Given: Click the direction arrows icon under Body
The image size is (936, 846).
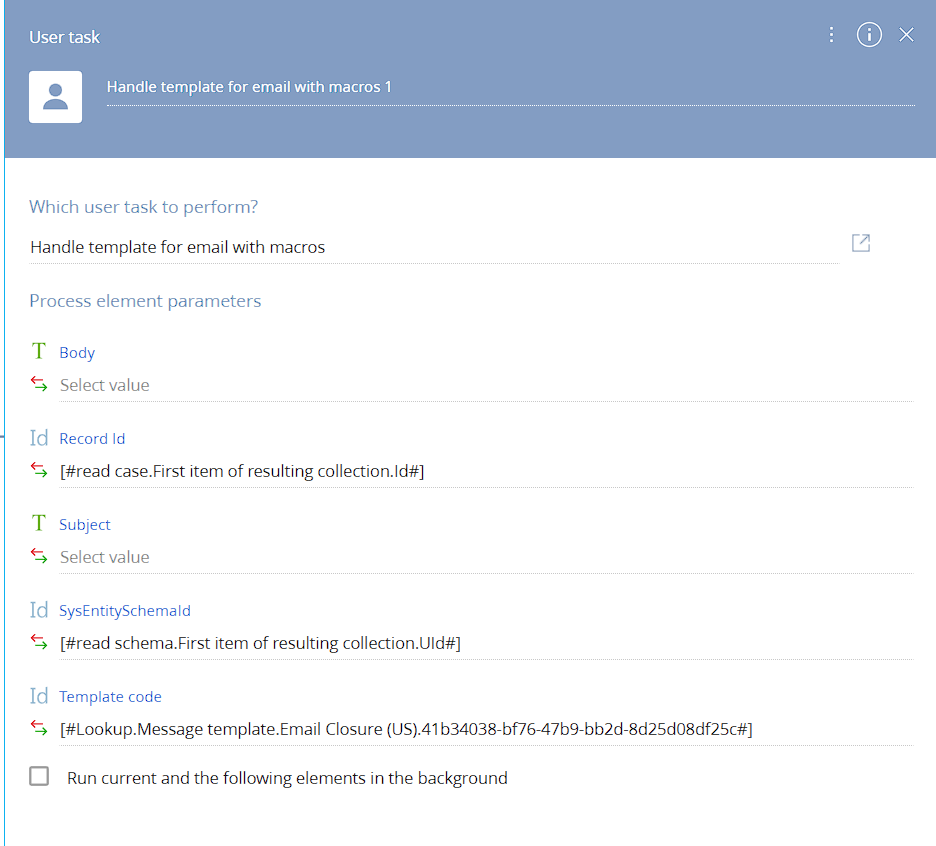Looking at the screenshot, I should pos(39,384).
